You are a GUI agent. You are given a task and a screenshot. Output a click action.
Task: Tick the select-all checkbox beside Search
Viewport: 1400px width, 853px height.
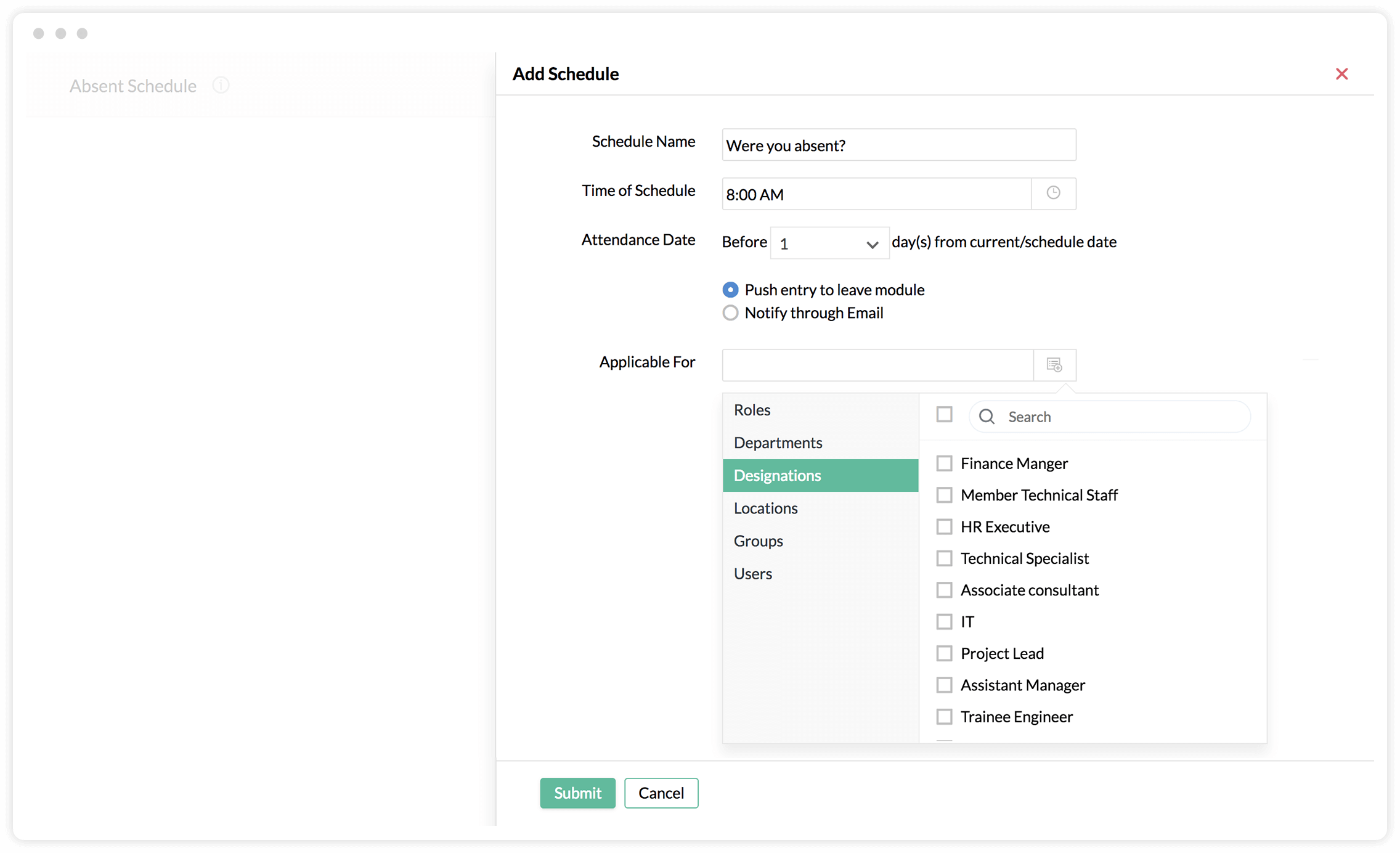944,414
